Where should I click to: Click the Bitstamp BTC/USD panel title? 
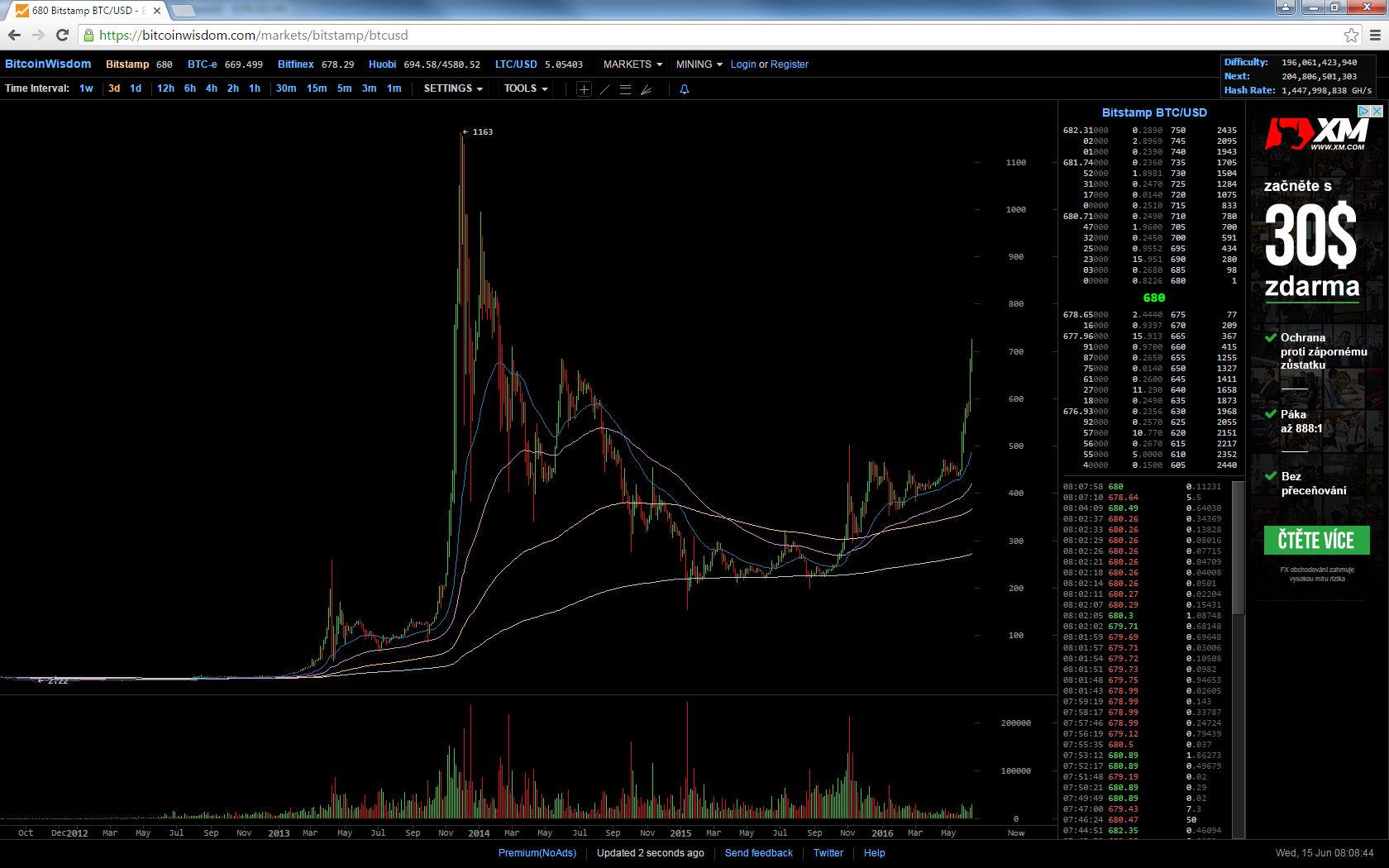pyautogui.click(x=1154, y=112)
